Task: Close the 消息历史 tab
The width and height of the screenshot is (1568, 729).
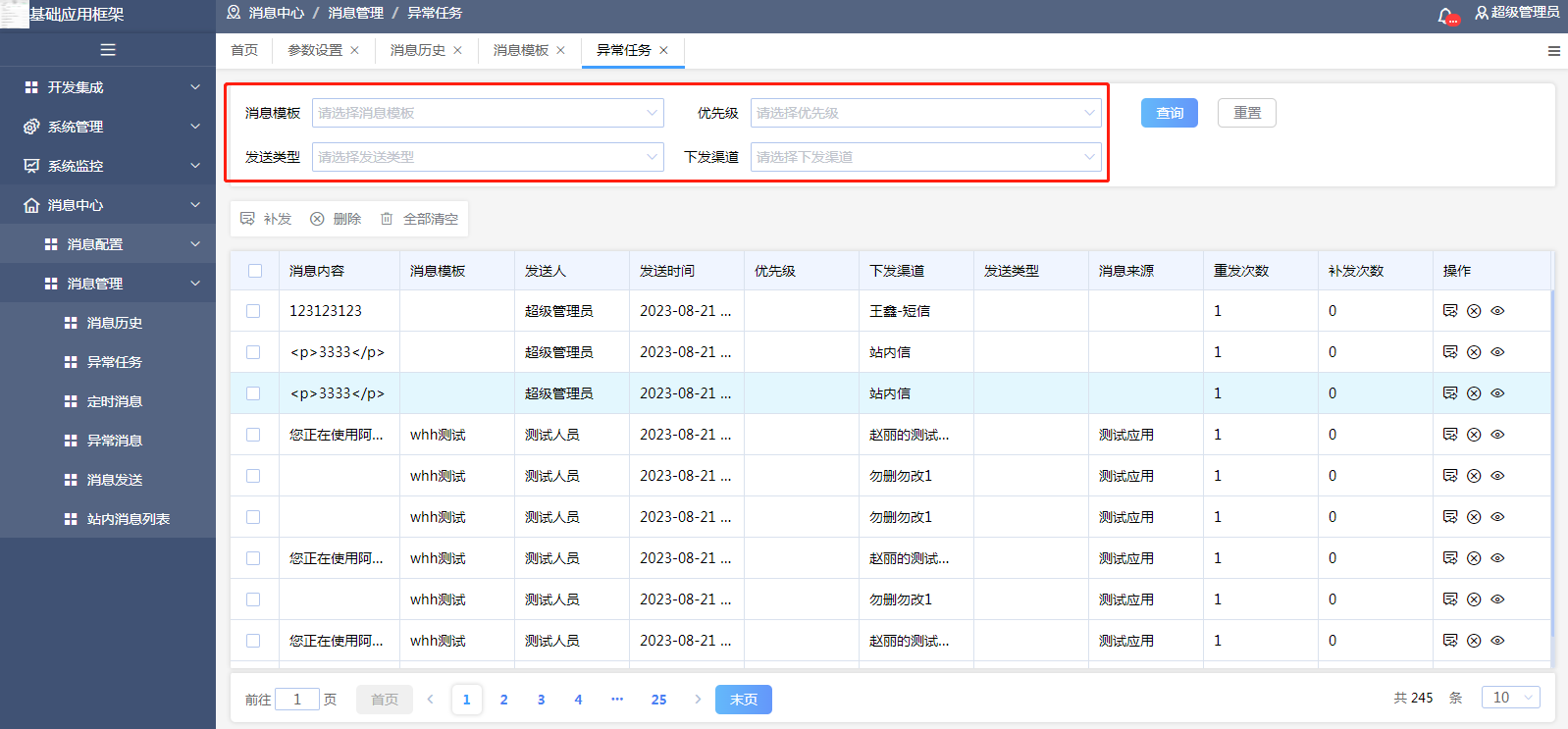Action: [x=457, y=51]
